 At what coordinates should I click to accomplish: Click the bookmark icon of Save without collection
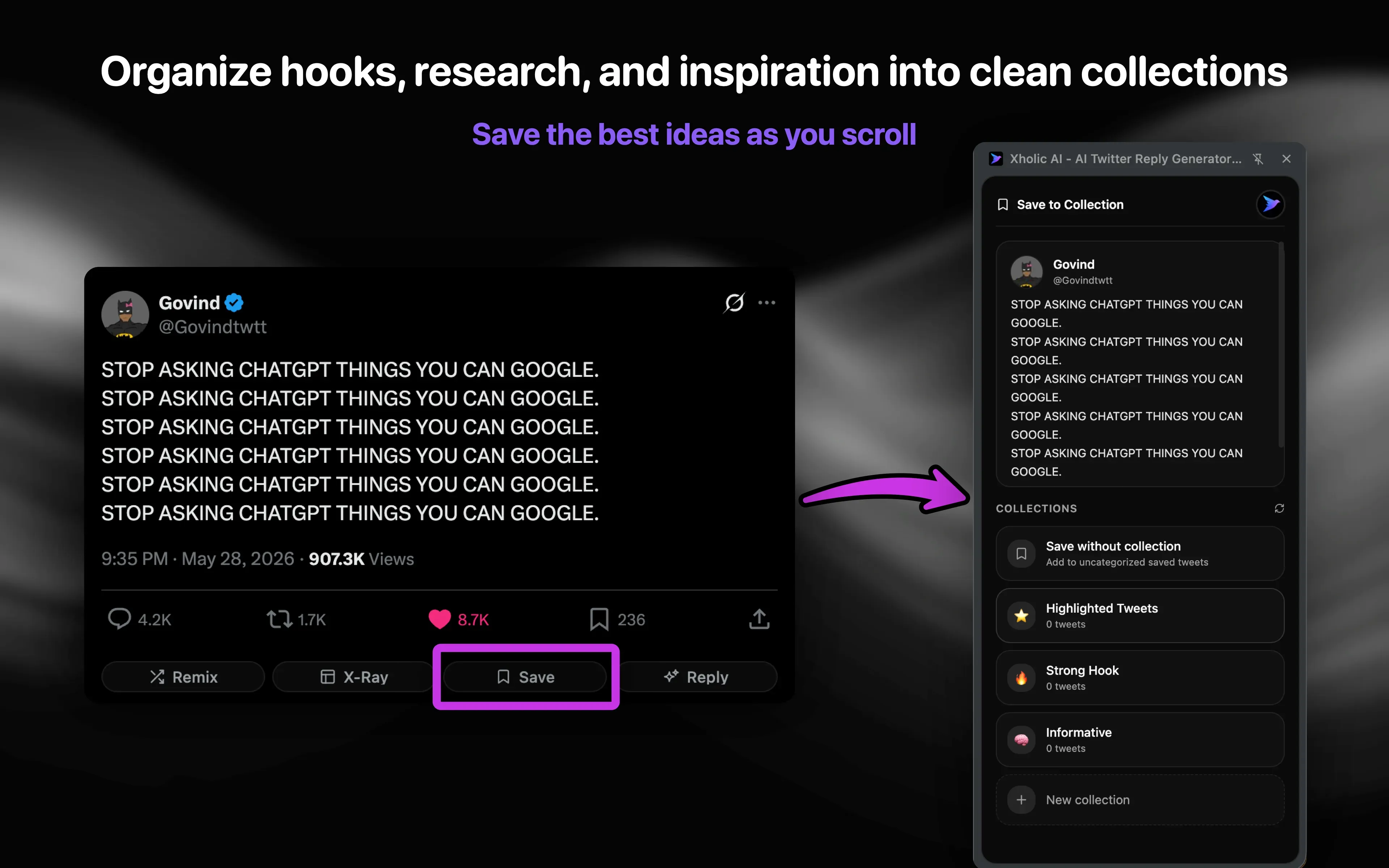coord(1021,553)
